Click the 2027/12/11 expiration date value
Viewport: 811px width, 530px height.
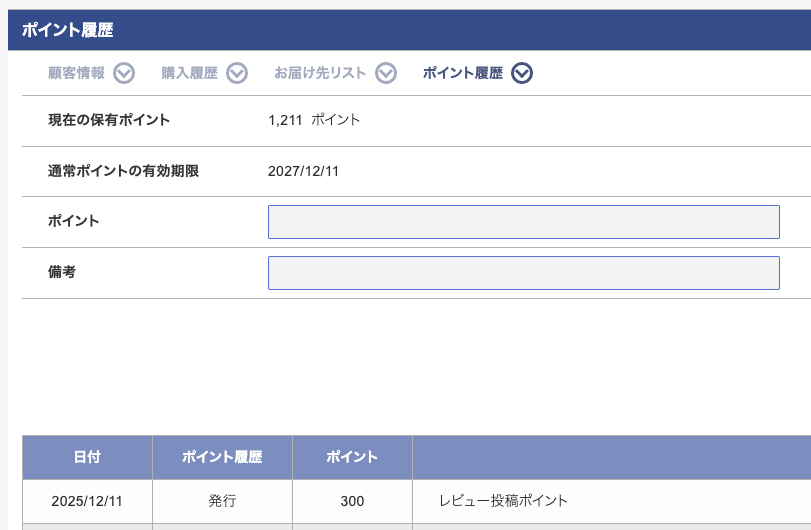point(304,171)
